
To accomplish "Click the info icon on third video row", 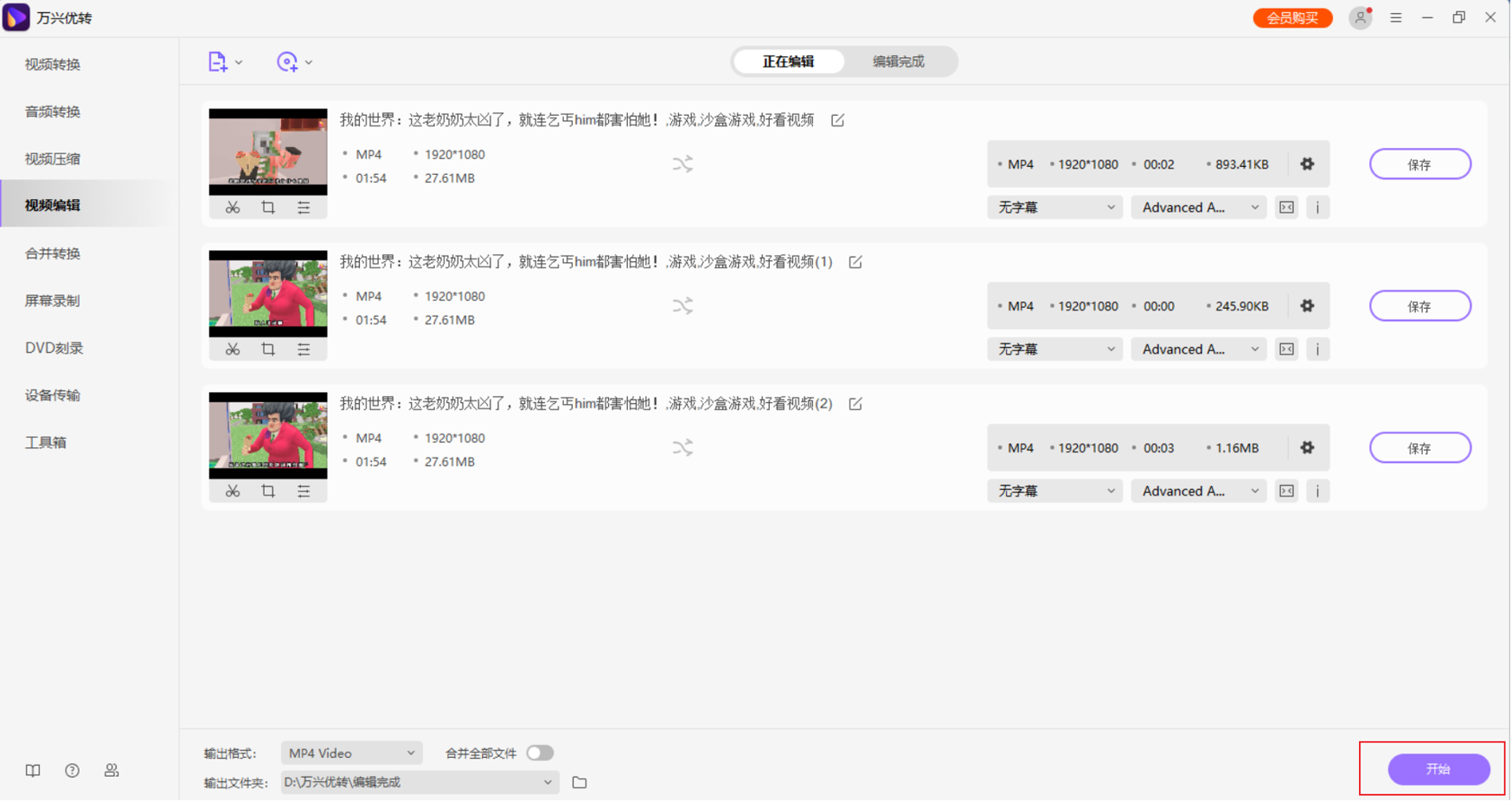I will [1317, 491].
